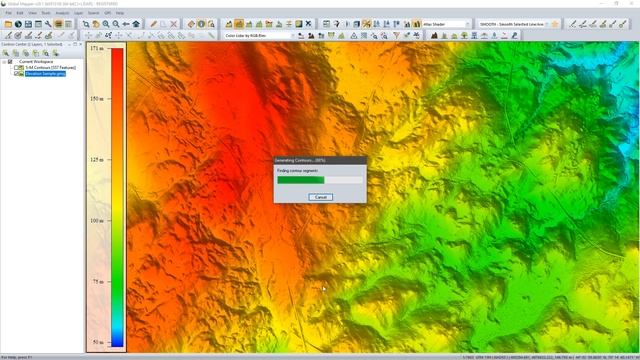Screen dimensions: 640x360
Task: Cancel the contour generation
Action: pos(320,197)
